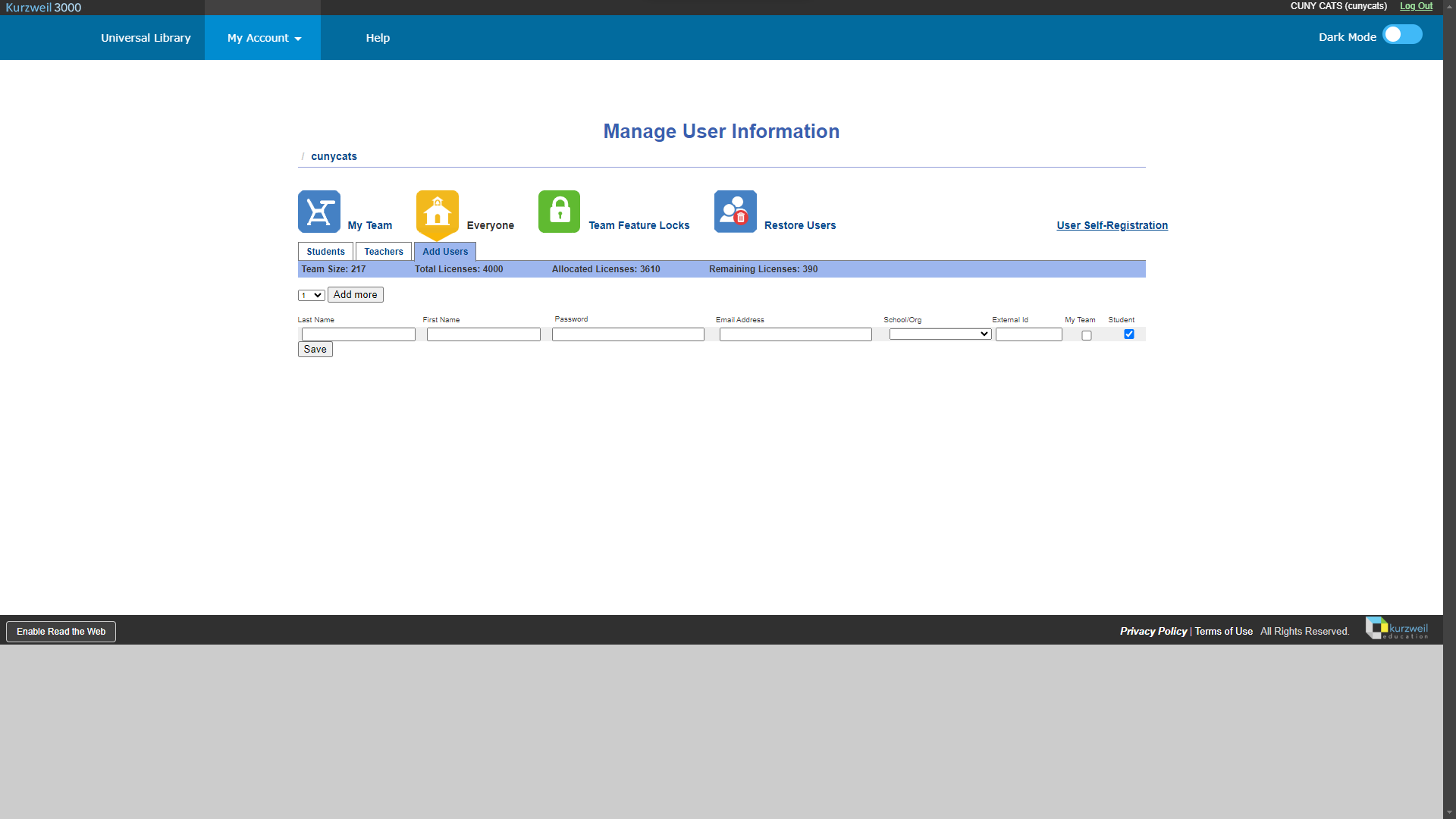
Task: Open the Privacy Policy link
Action: 1153,632
